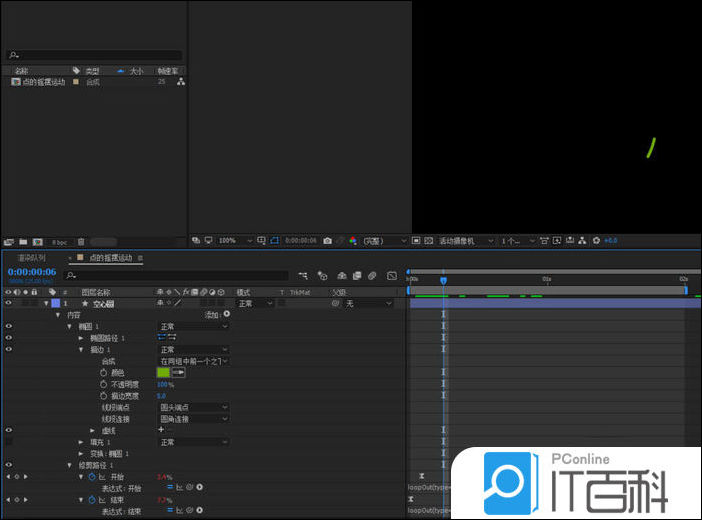
Task: Switch to the 渲染队列 tab
Action: [x=31, y=258]
